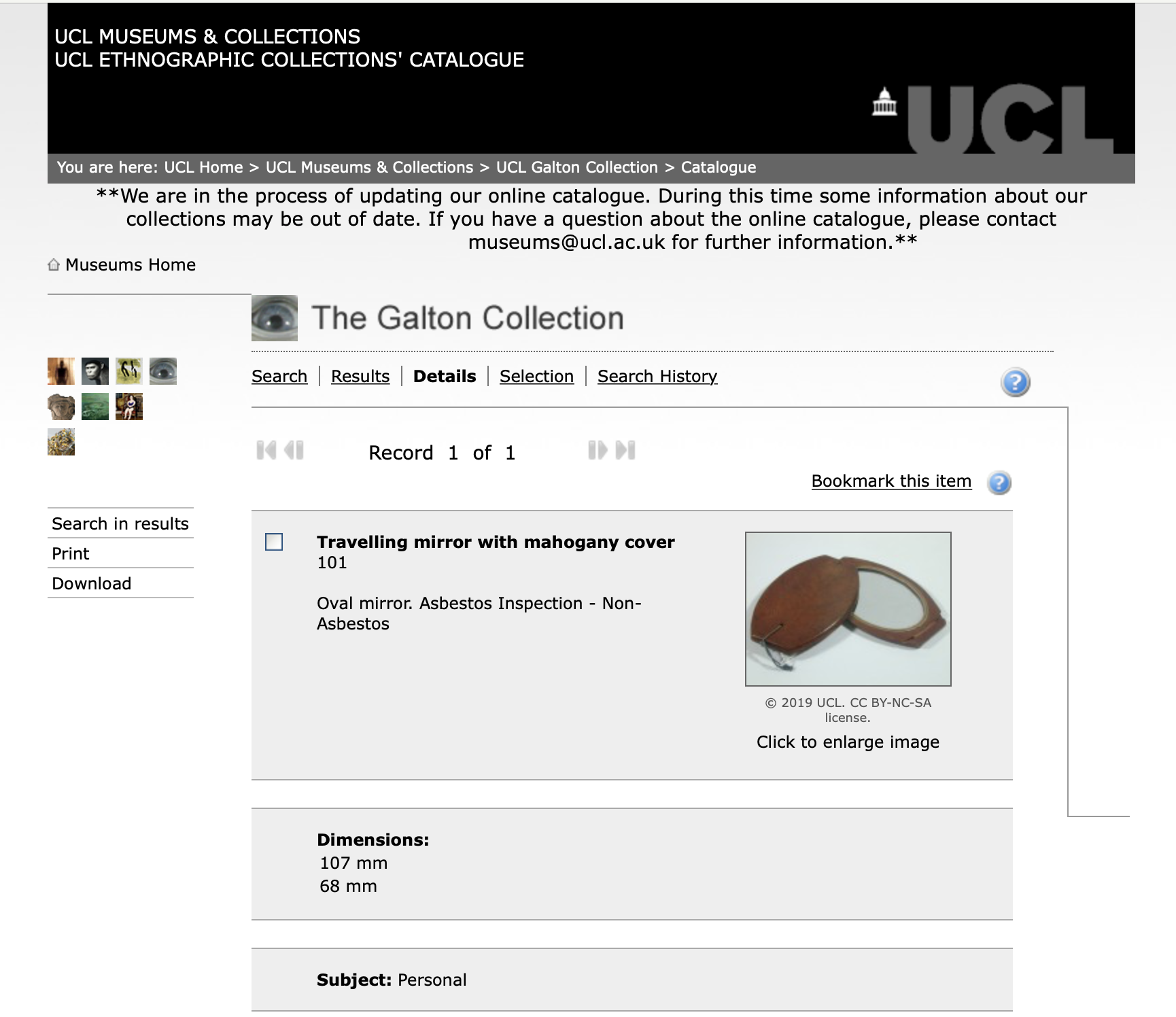This screenshot has width=1176, height=1017.
Task: Click the Museums Home link
Action: (130, 264)
